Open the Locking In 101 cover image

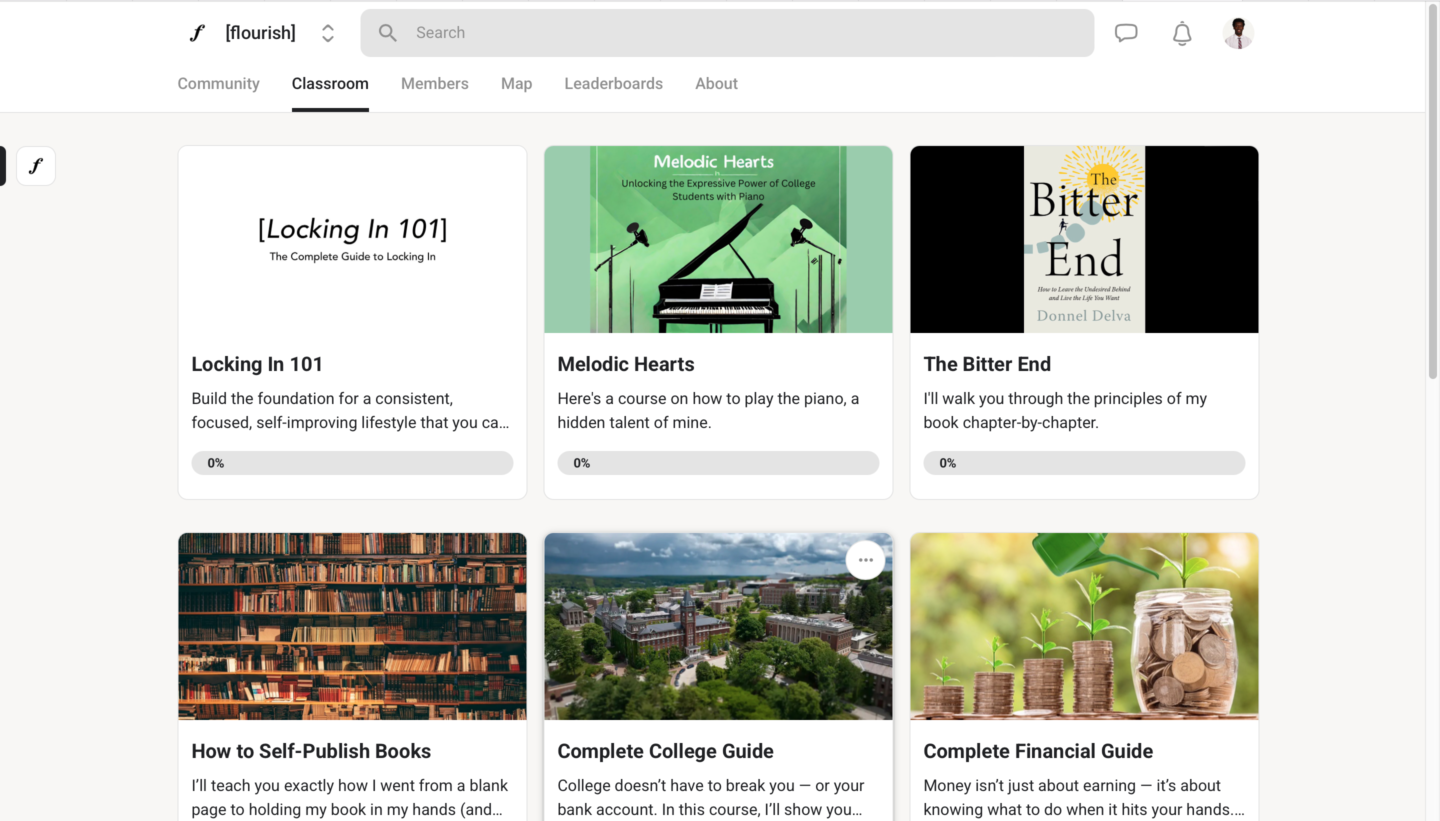pyautogui.click(x=352, y=240)
